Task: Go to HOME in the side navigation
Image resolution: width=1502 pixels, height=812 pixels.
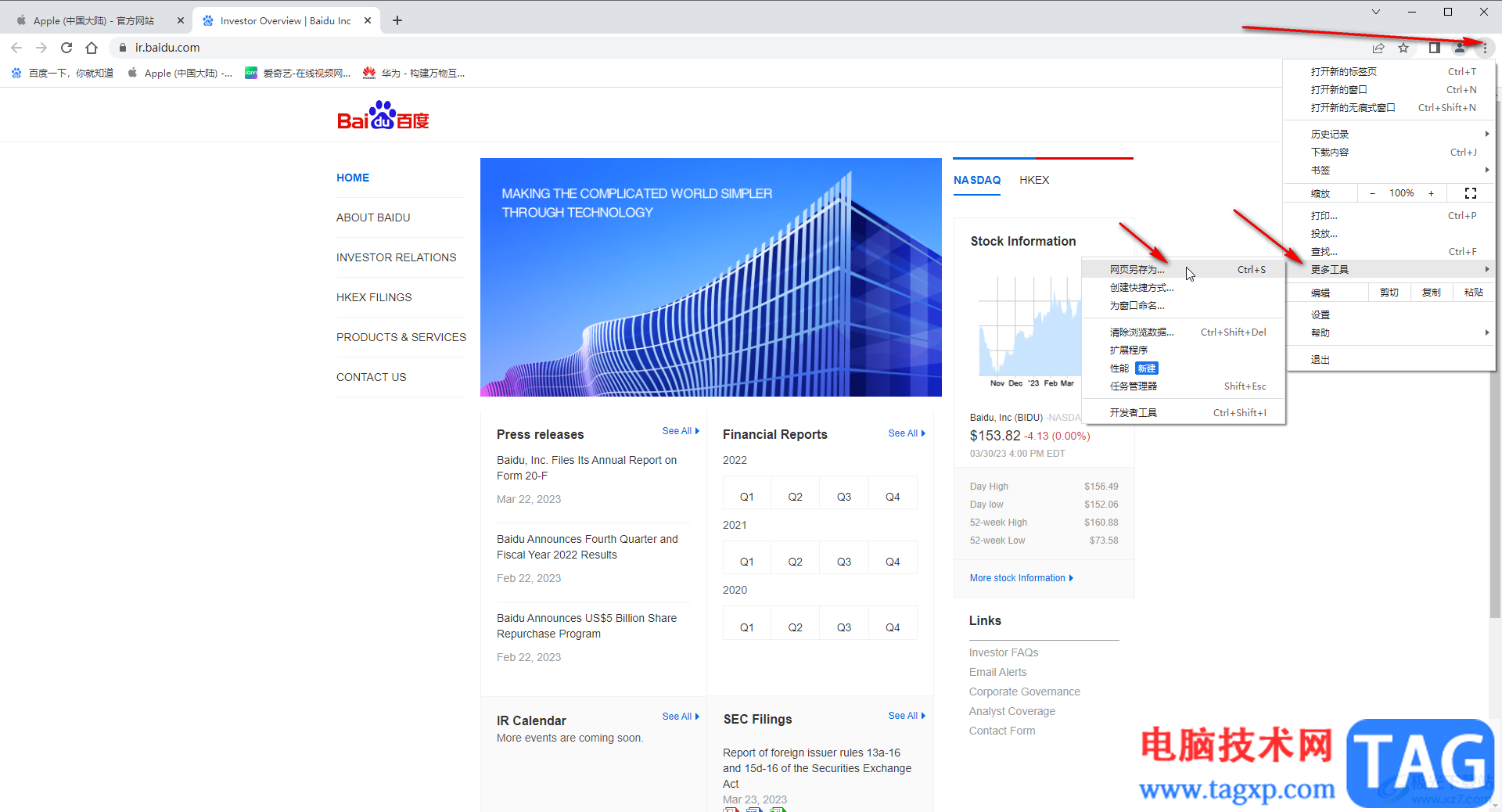Action: click(x=353, y=178)
